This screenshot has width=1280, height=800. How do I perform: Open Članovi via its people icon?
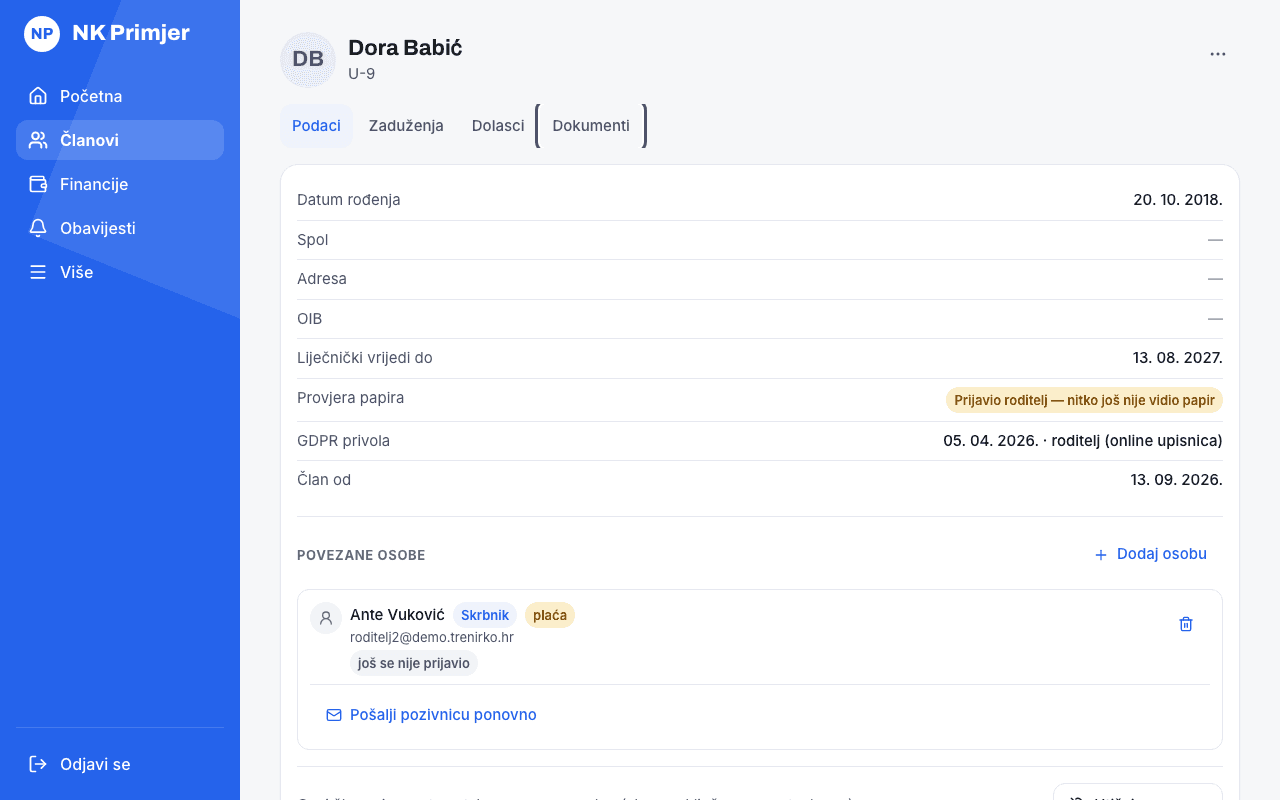tap(38, 140)
